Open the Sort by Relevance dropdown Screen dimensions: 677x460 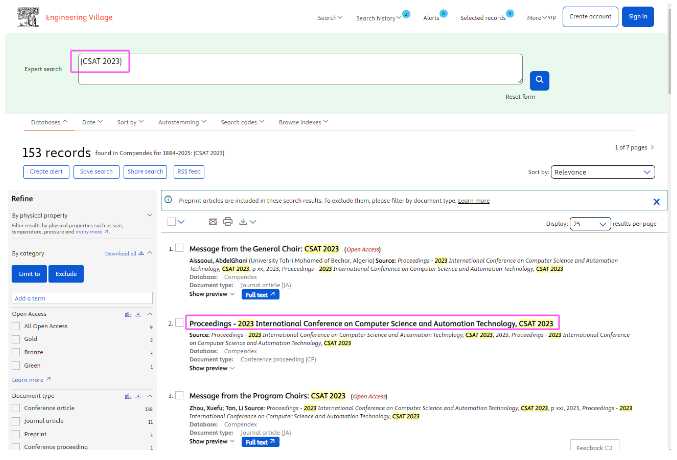point(603,172)
